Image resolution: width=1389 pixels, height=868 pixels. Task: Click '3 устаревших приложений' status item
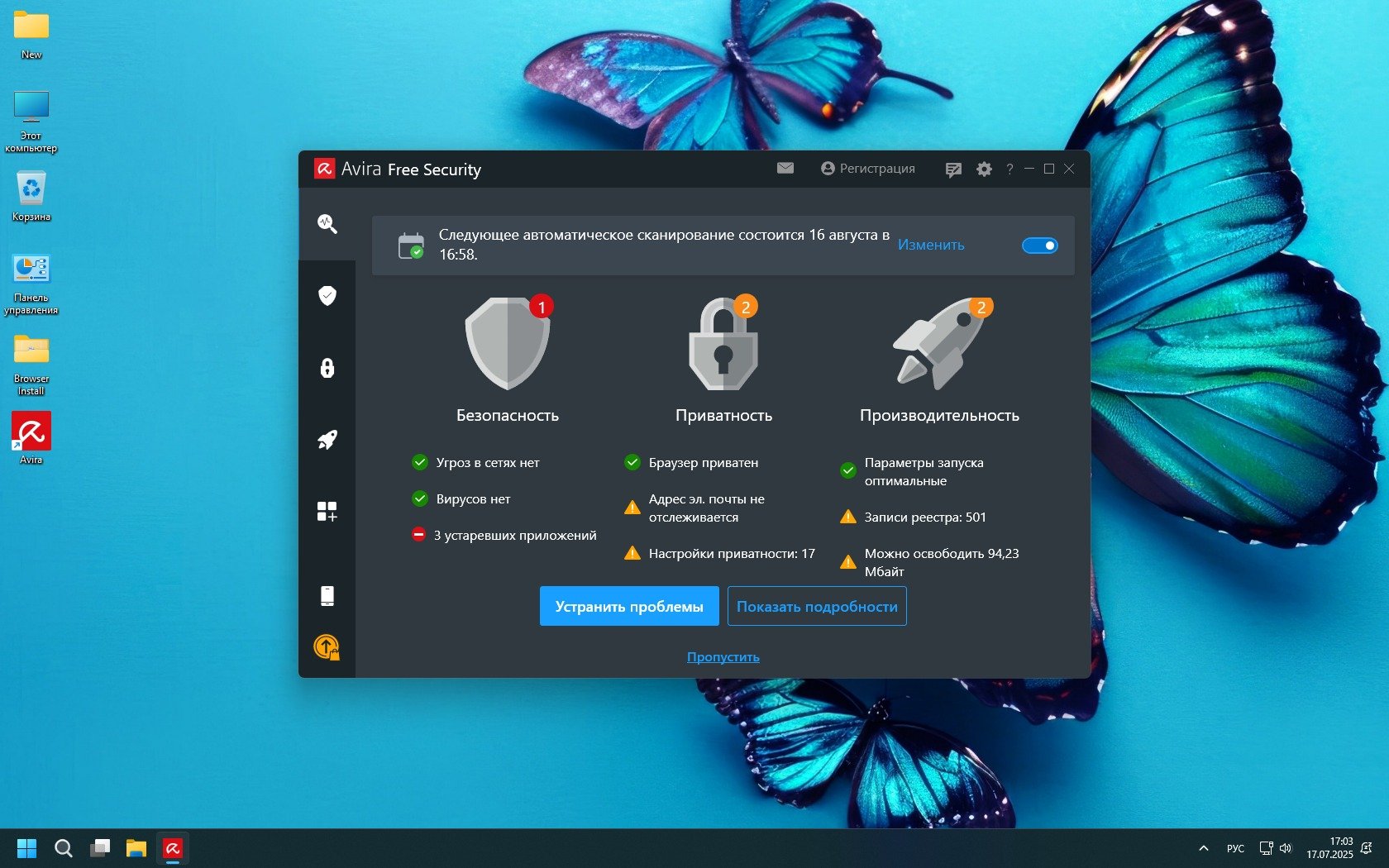point(504,535)
